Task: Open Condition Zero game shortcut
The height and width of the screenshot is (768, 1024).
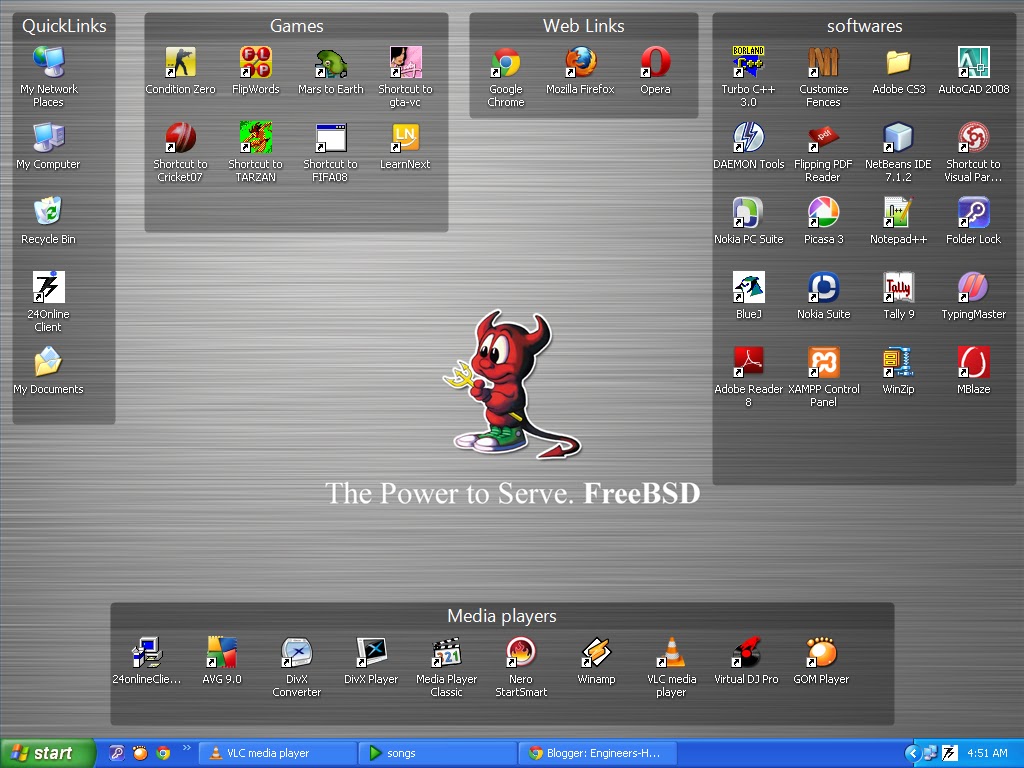Action: point(180,71)
